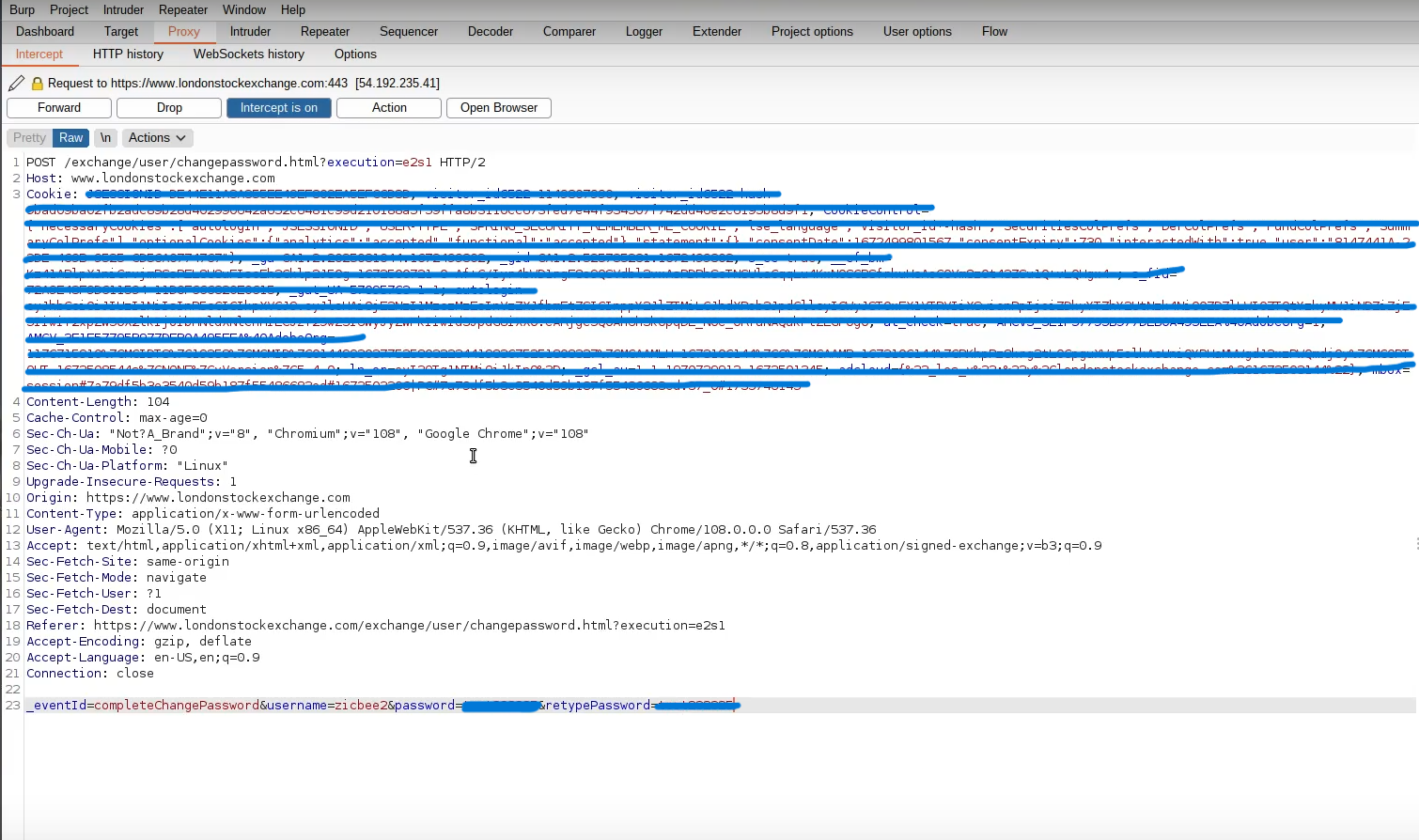Click the Open Browser button

point(498,108)
